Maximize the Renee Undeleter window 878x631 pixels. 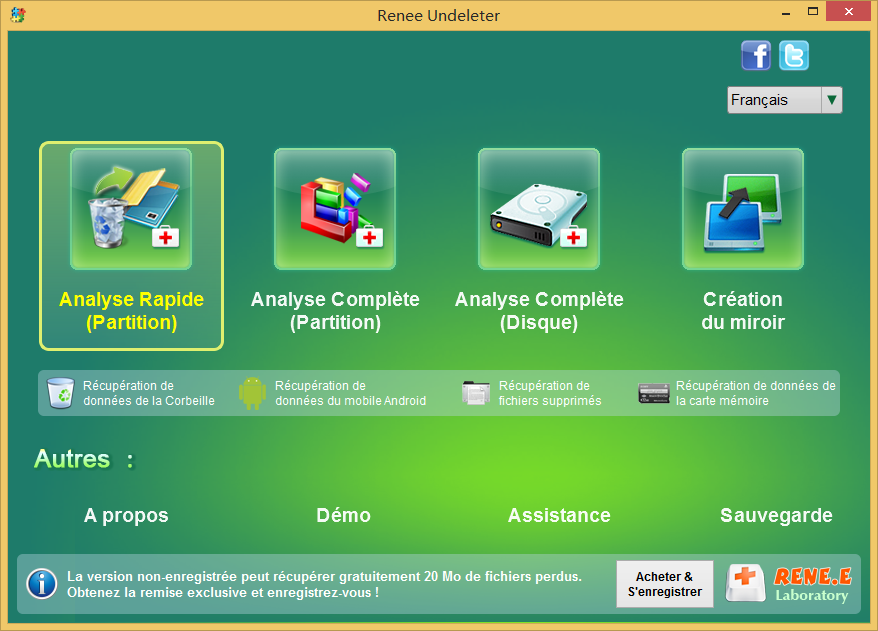(813, 12)
